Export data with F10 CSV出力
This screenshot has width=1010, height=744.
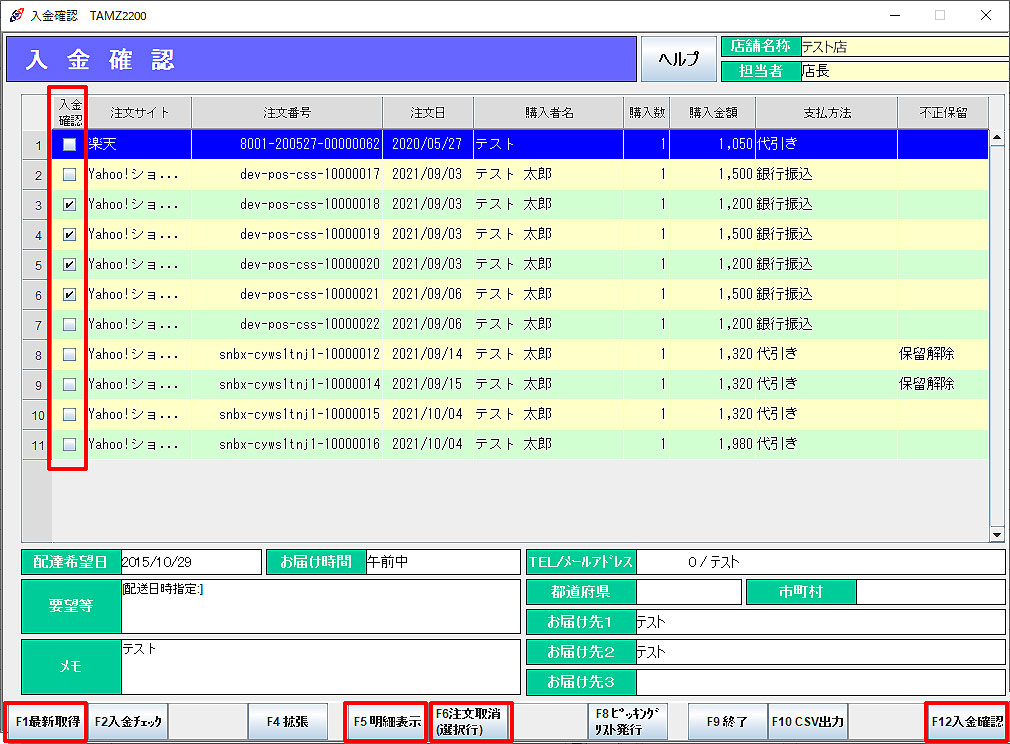click(x=807, y=721)
